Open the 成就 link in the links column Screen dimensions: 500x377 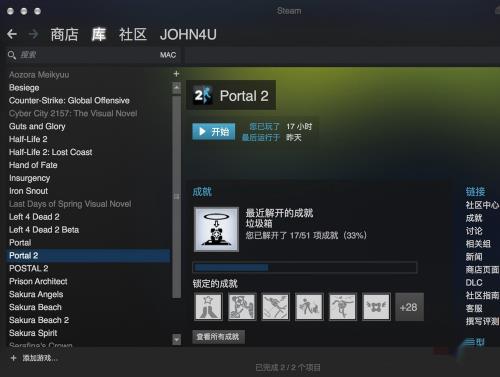click(x=474, y=218)
